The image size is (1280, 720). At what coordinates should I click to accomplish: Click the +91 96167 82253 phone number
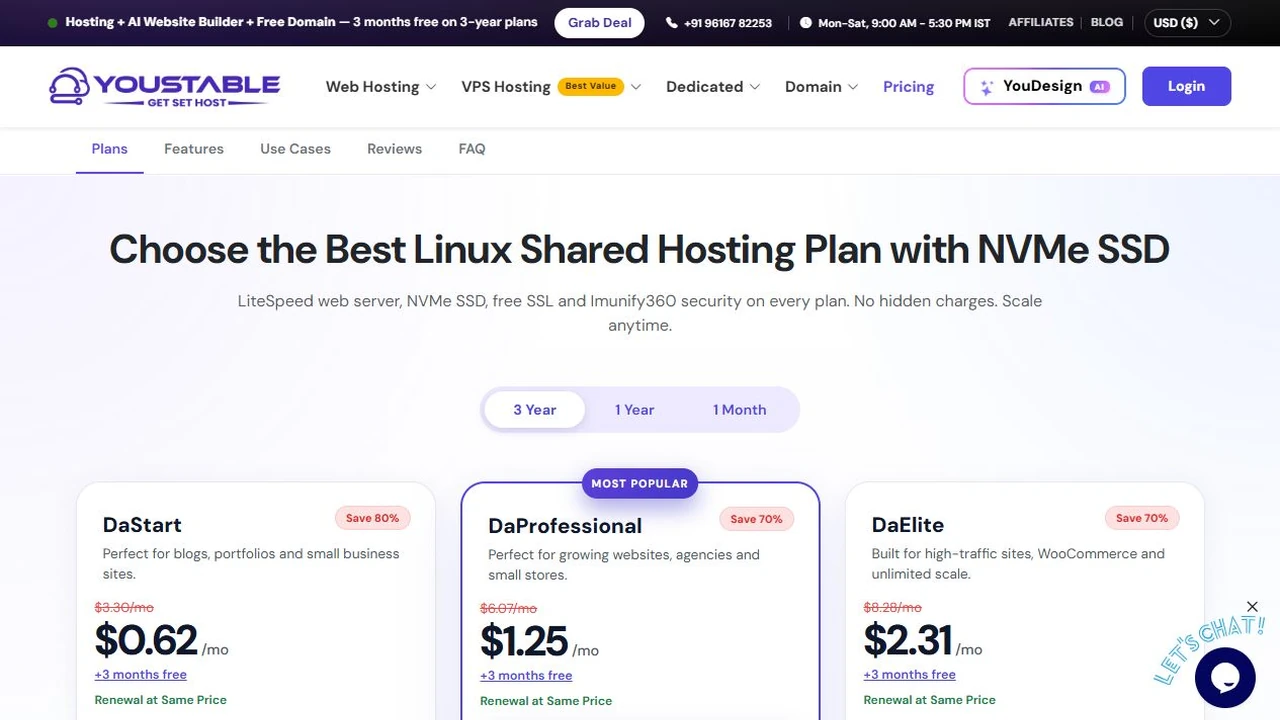pyautogui.click(x=728, y=23)
